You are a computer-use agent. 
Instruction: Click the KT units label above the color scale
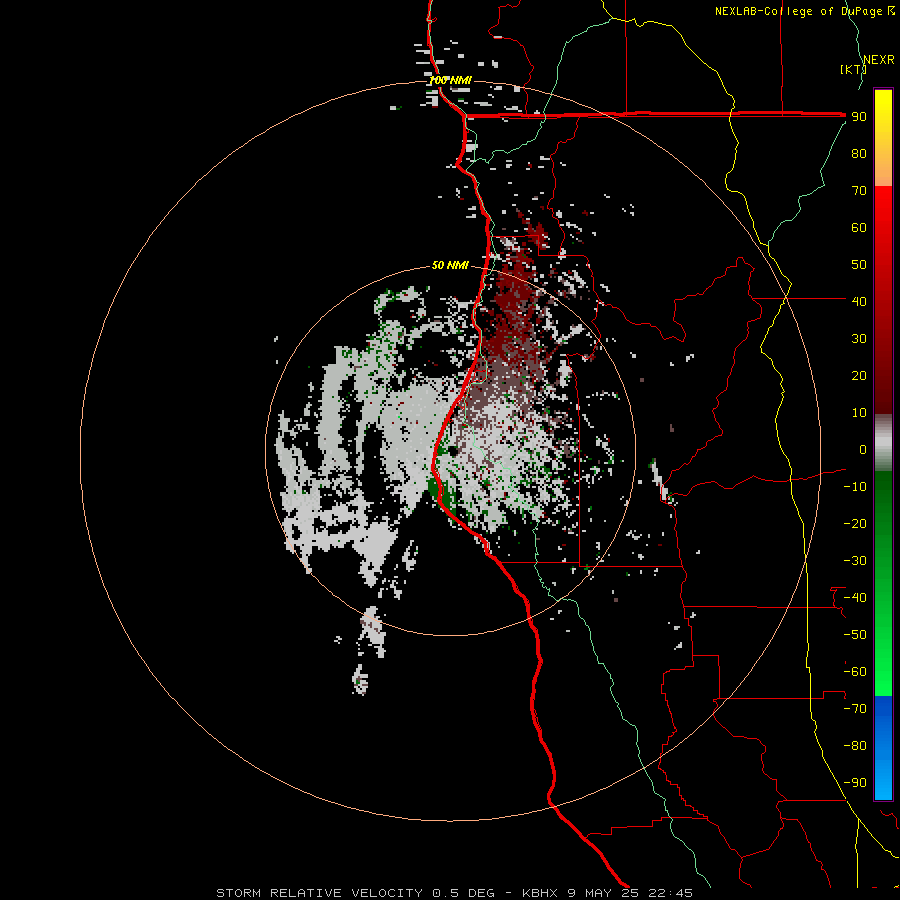pos(853,69)
